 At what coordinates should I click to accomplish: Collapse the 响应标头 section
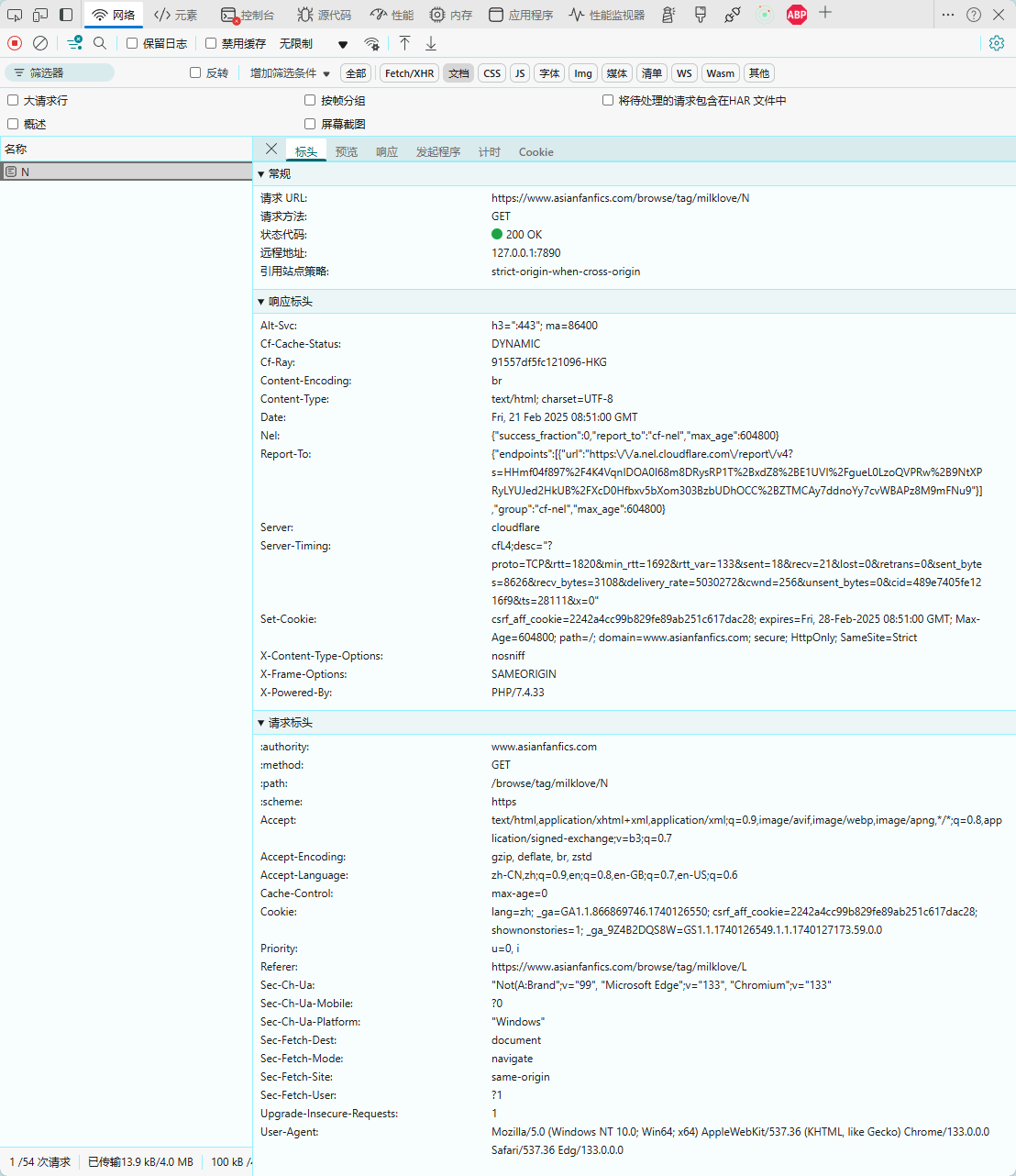[x=261, y=302]
